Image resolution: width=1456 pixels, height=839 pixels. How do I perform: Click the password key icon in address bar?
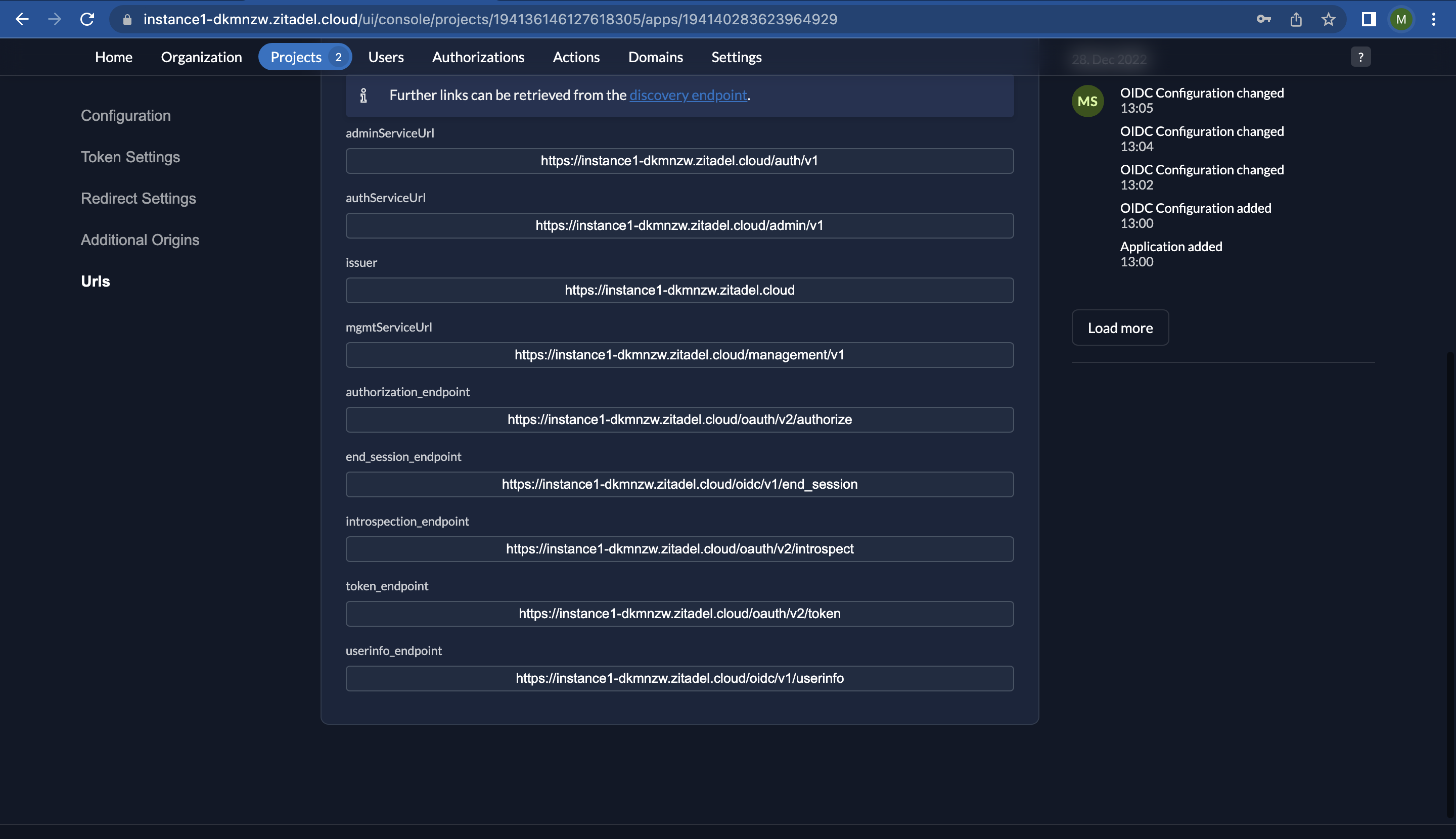click(x=1263, y=19)
